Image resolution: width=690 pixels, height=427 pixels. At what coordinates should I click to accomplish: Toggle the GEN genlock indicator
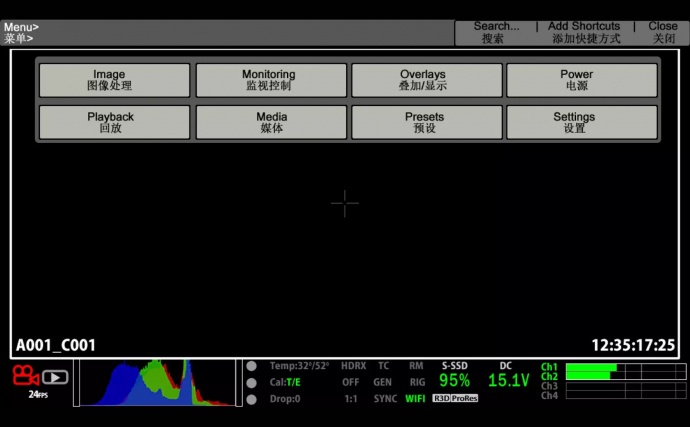(x=383, y=382)
